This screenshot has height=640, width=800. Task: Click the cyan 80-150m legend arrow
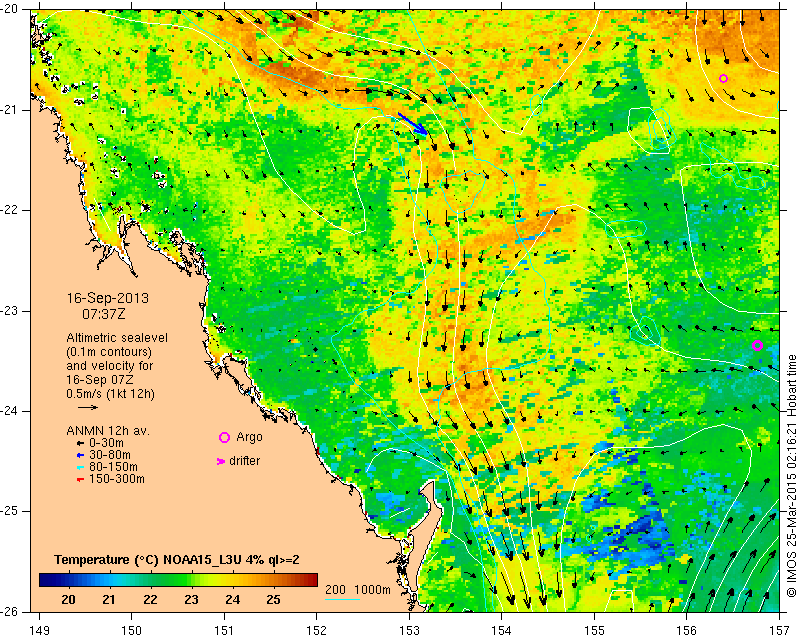pyautogui.click(x=80, y=467)
